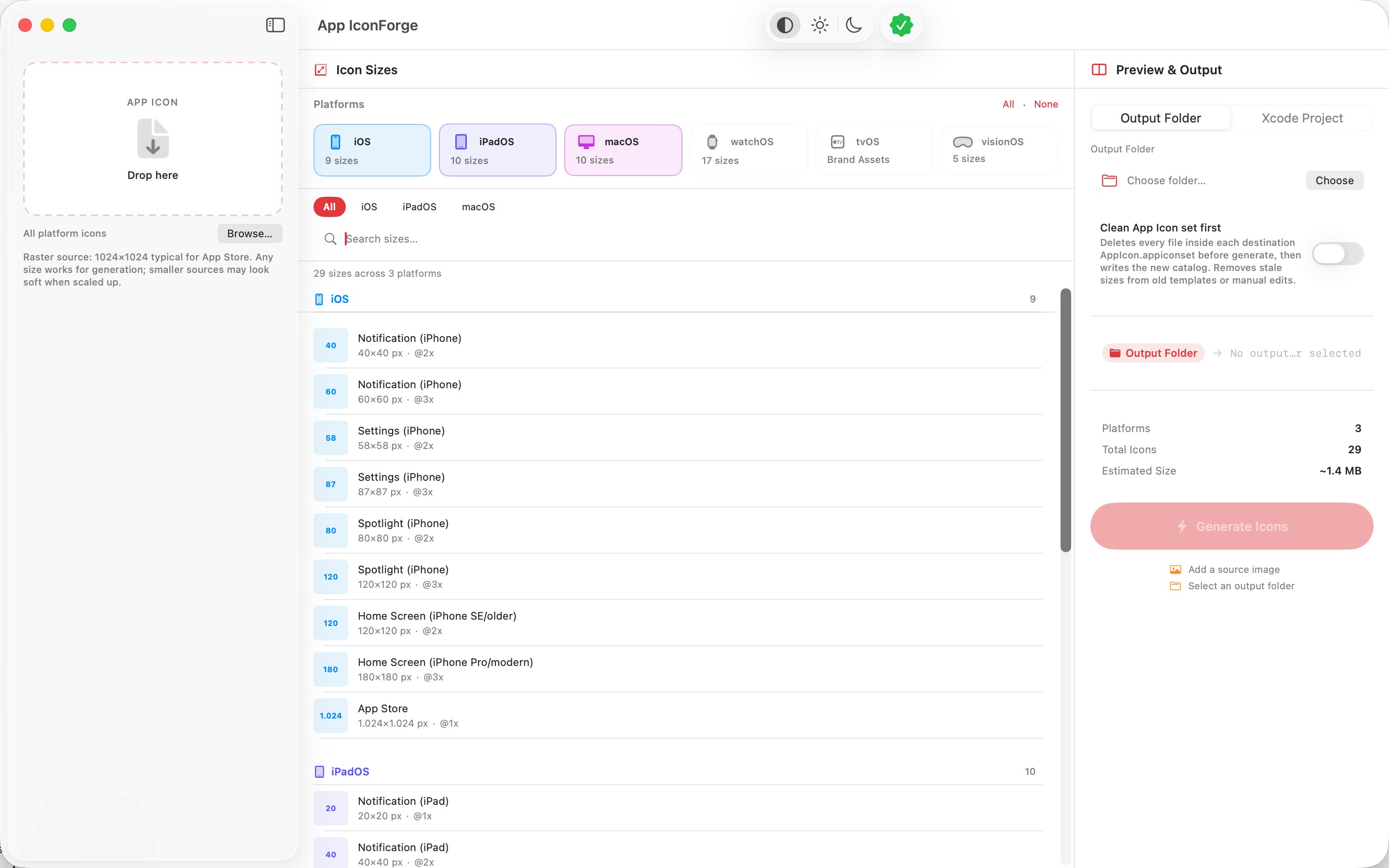Click the 60 size badge
This screenshot has width=1389, height=868.
click(330, 392)
